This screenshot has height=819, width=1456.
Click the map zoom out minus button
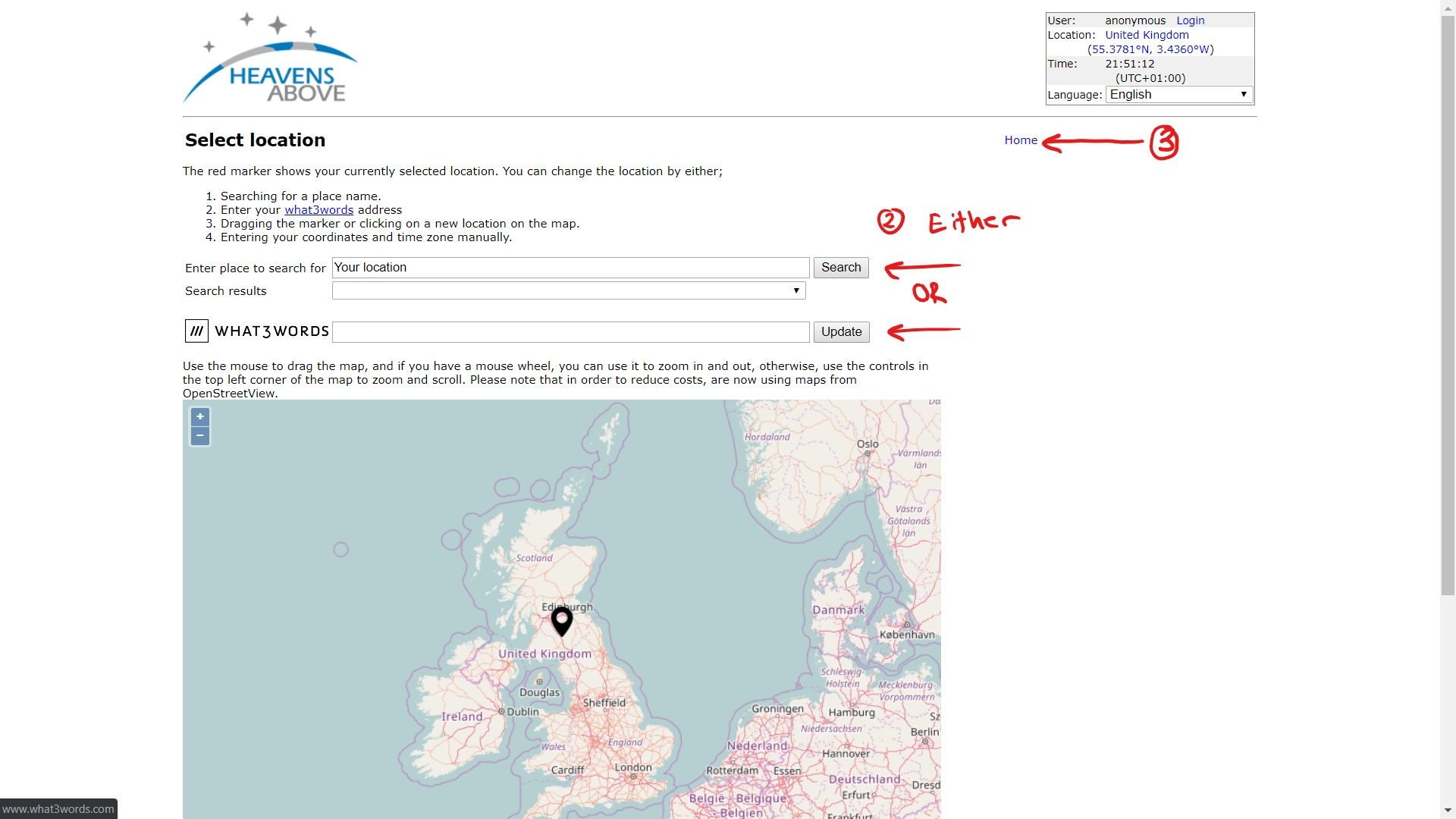coord(200,436)
